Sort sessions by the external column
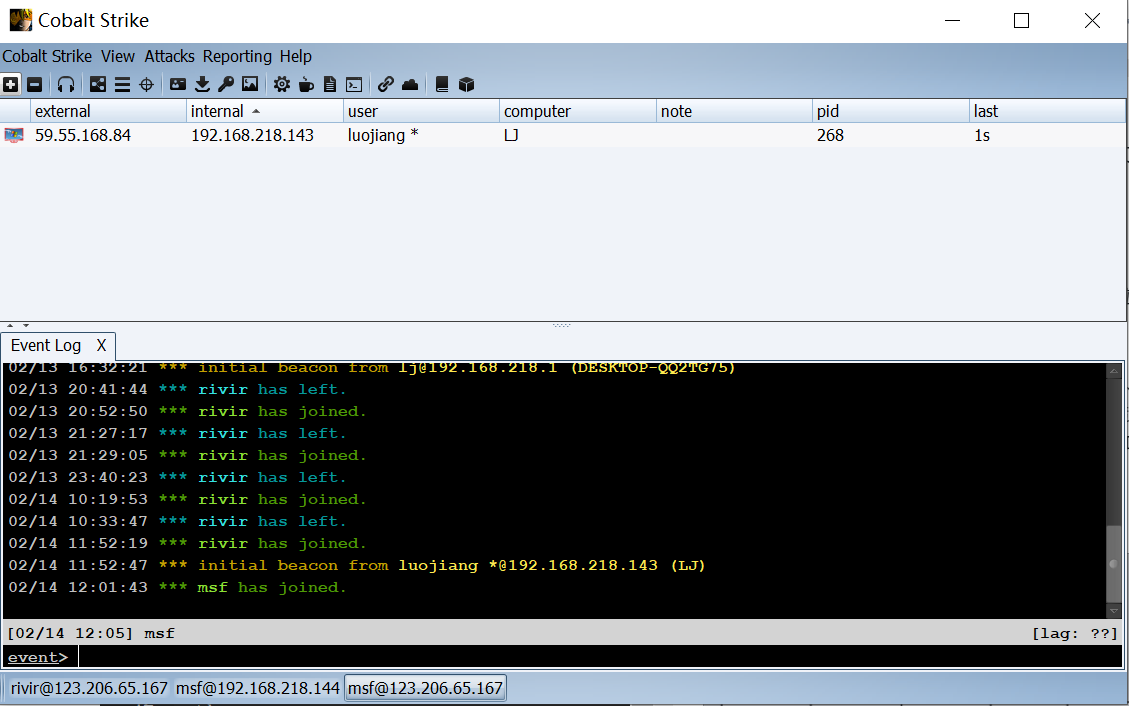This screenshot has width=1129, height=706. click(x=108, y=111)
